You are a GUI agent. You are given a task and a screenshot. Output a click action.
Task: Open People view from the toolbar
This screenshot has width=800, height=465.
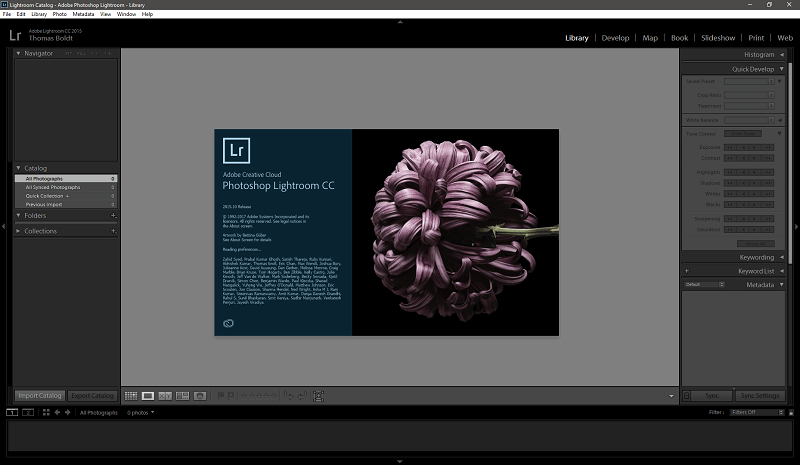click(x=200, y=396)
